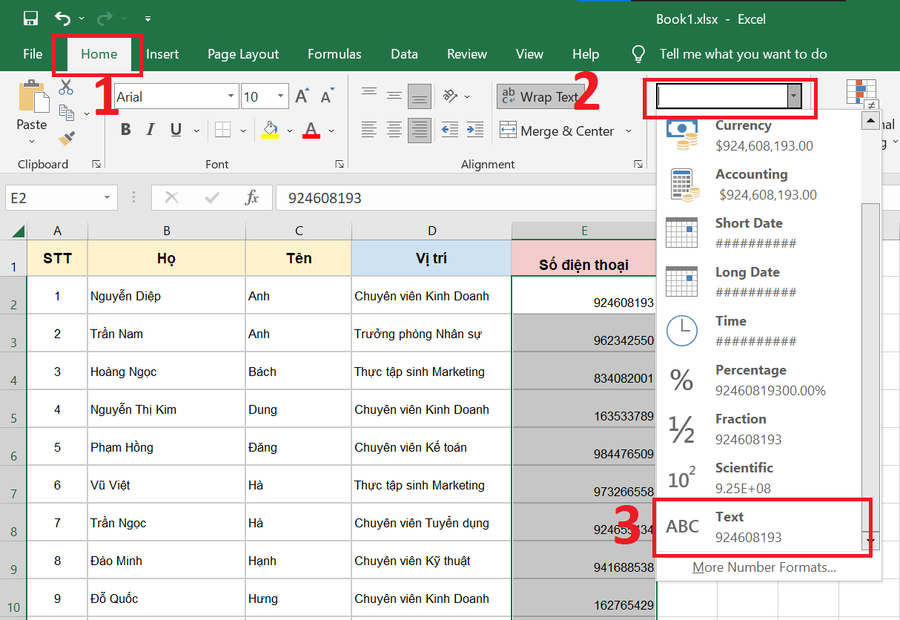Open the File tab
Viewport: 900px width, 620px height.
pyautogui.click(x=33, y=54)
